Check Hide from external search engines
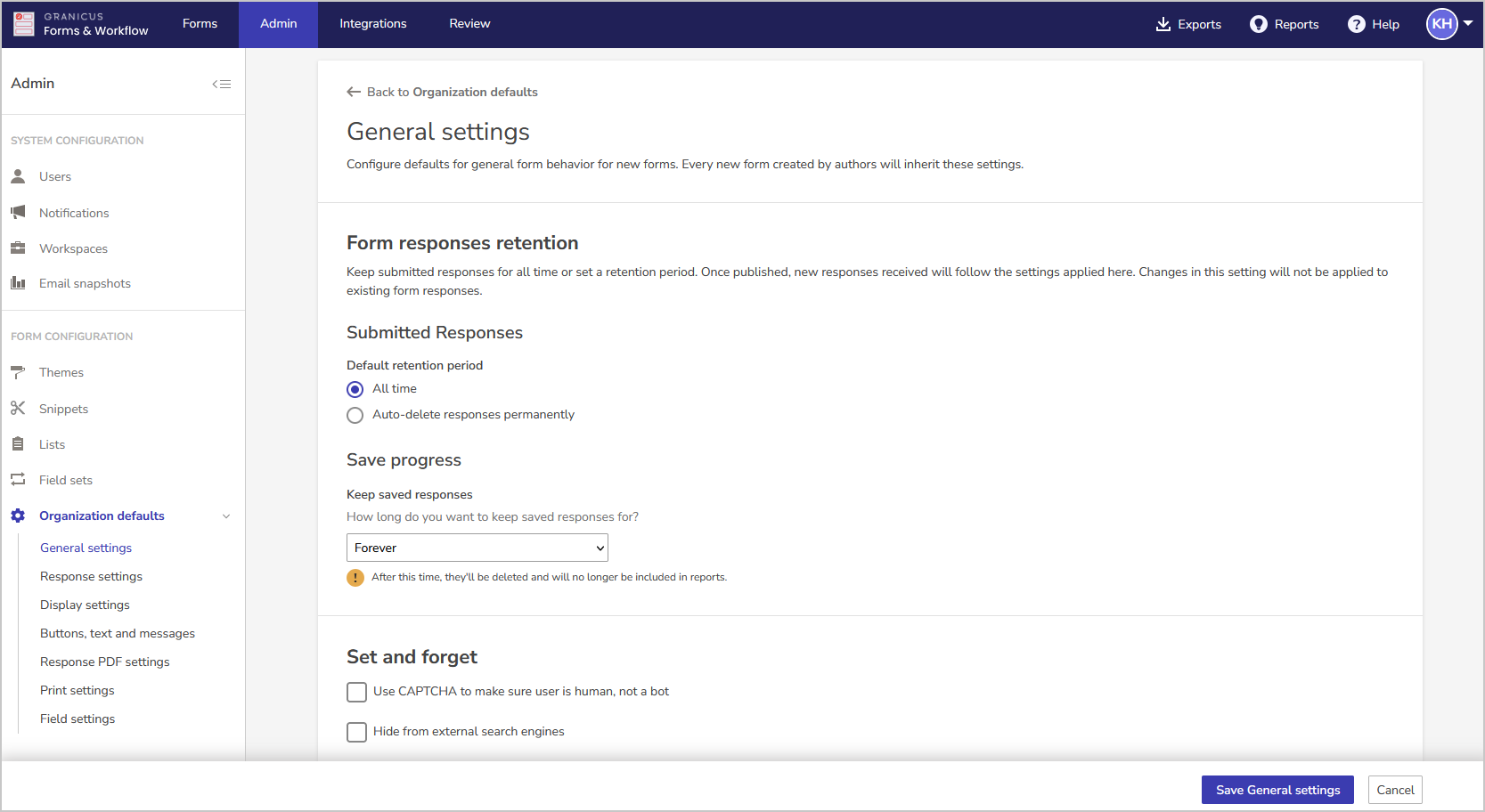The image size is (1485, 812). pyautogui.click(x=356, y=732)
